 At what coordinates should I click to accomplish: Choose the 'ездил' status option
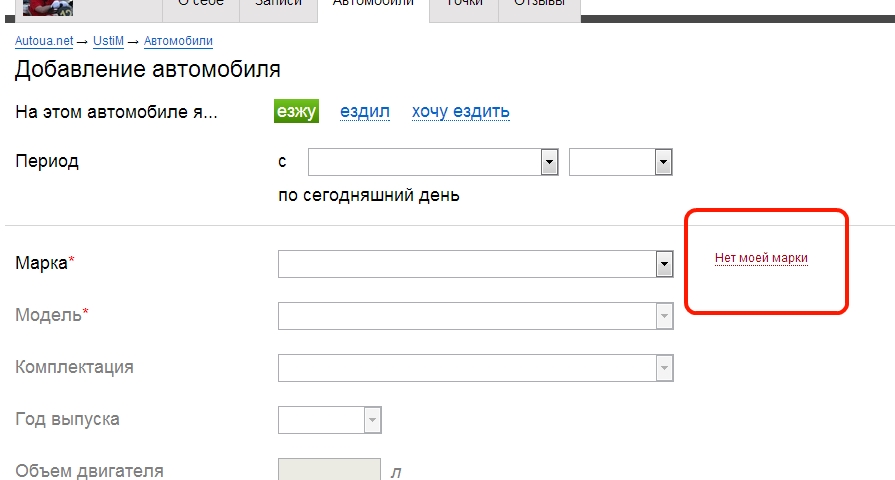pyautogui.click(x=365, y=112)
